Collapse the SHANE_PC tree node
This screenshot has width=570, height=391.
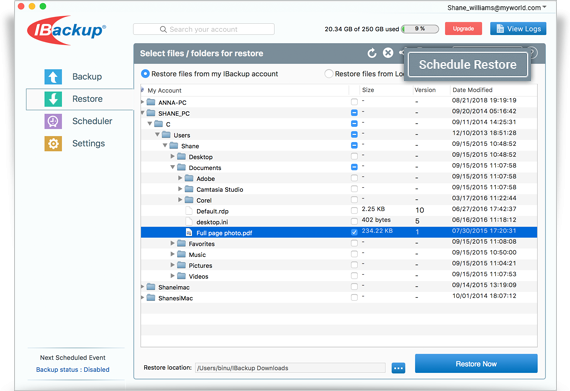pyautogui.click(x=142, y=113)
